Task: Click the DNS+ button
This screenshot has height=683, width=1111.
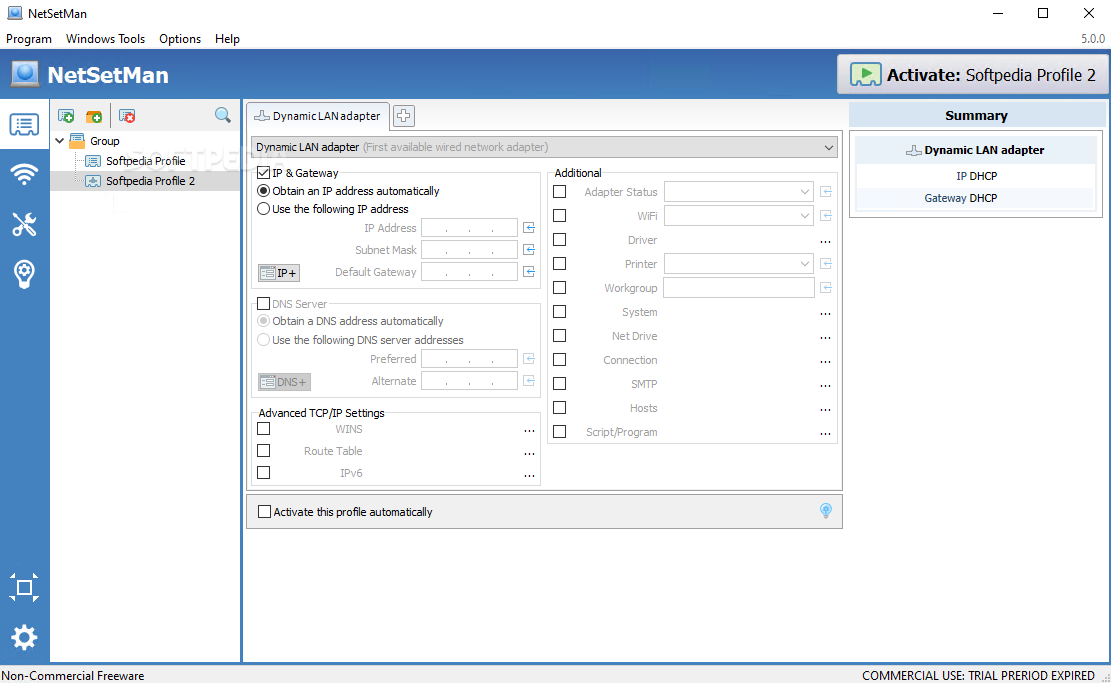Action: tap(284, 382)
